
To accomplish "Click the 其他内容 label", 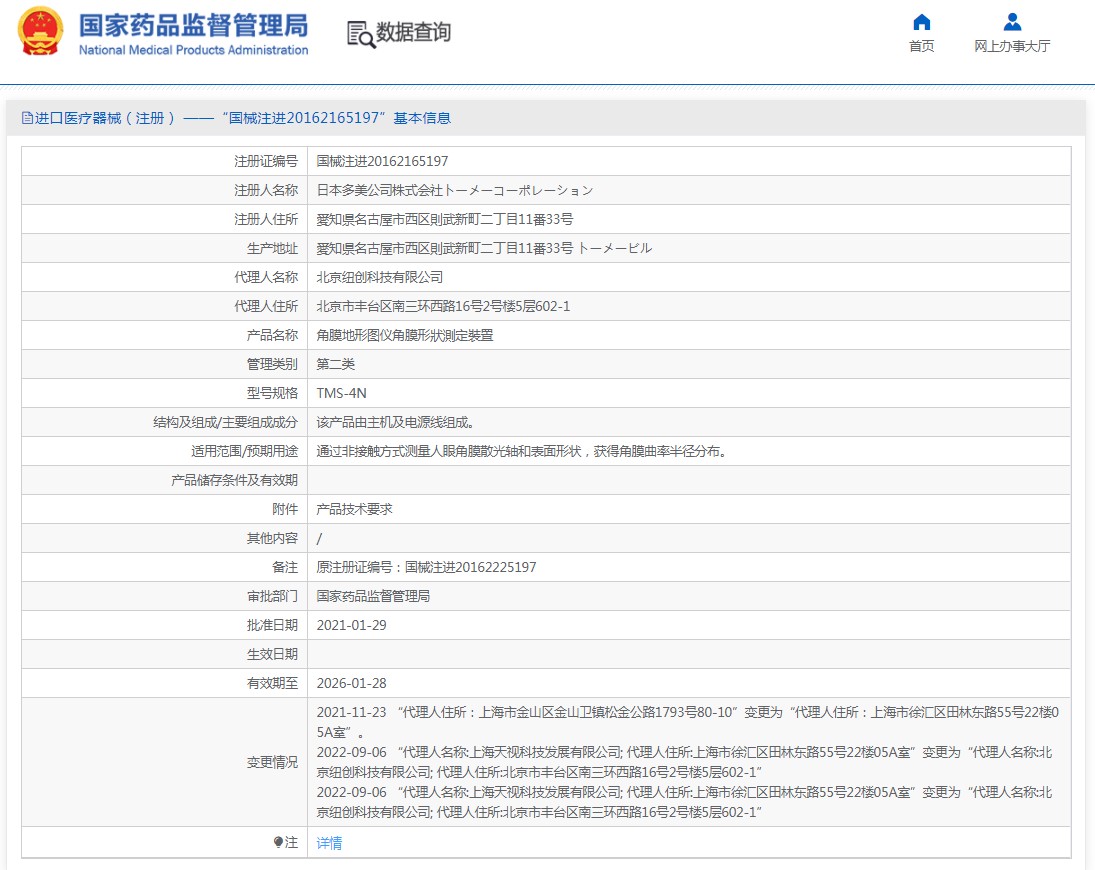I will (x=272, y=538).
